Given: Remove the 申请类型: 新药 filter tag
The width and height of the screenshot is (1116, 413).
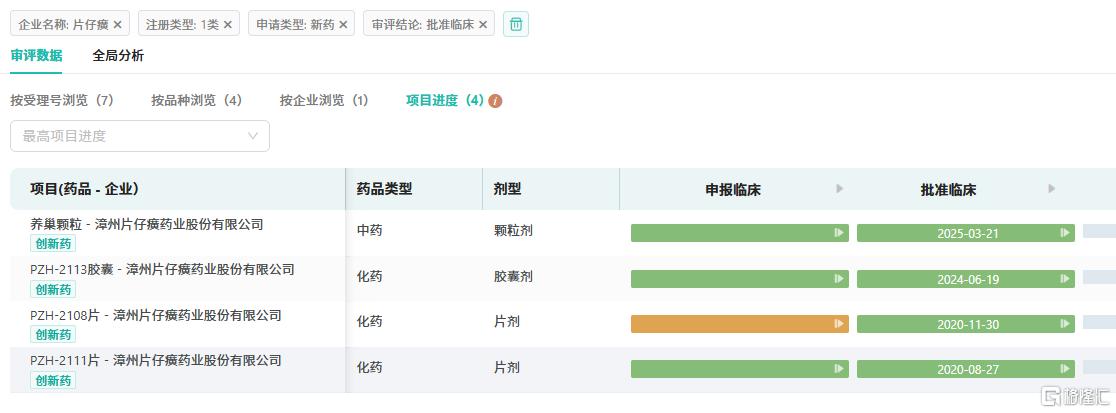Looking at the screenshot, I should click(343, 24).
